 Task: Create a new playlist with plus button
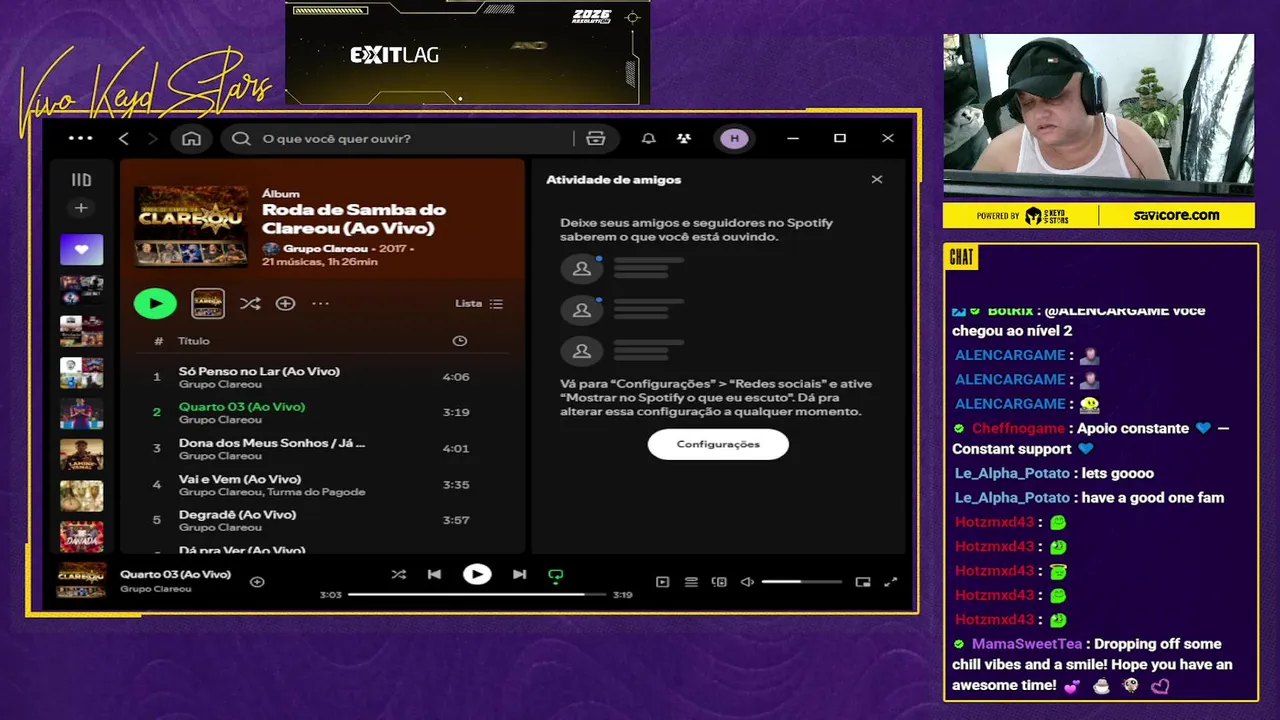[81, 208]
